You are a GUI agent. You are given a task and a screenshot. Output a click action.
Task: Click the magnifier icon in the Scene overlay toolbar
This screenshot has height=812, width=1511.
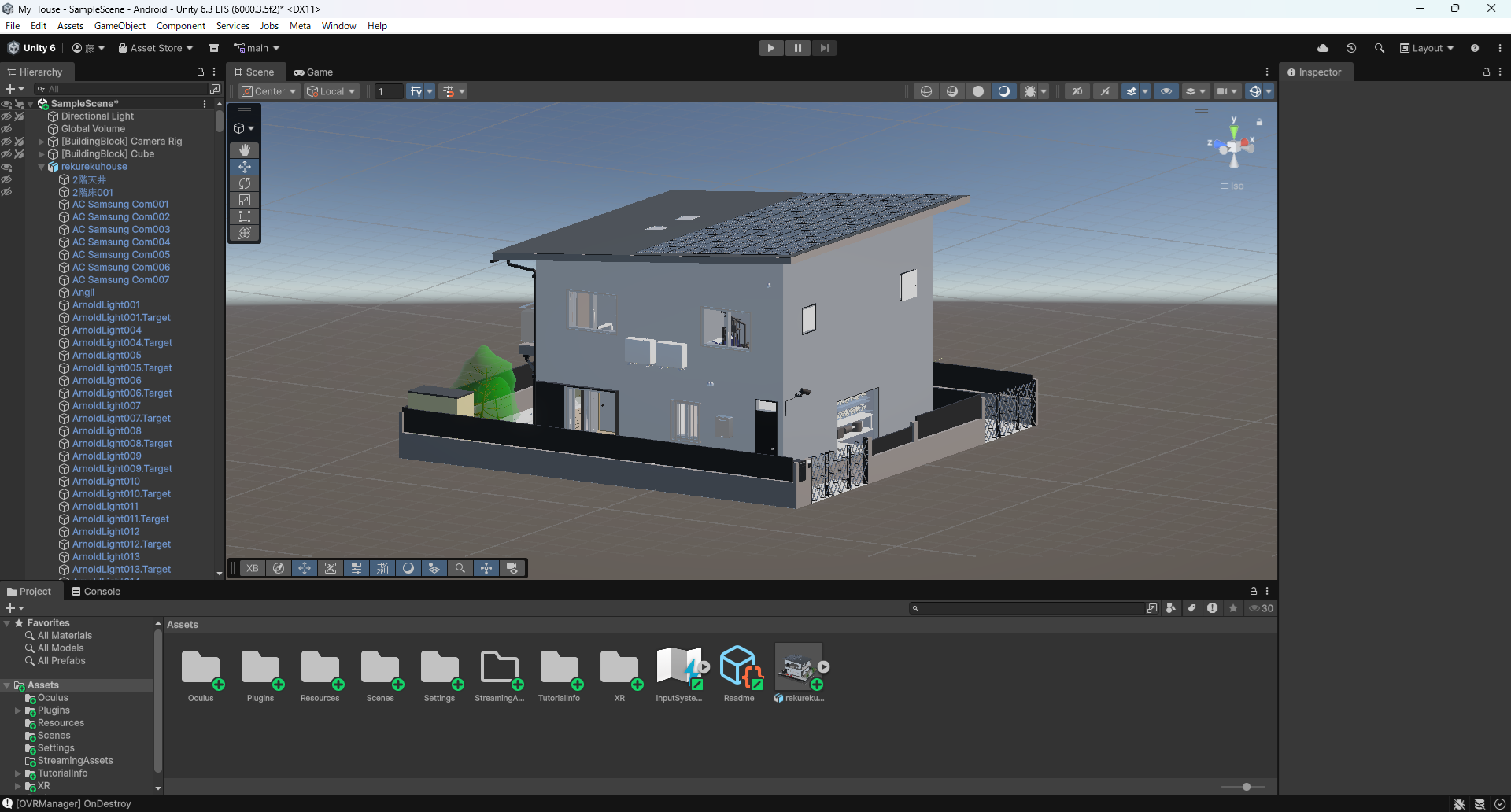coord(460,568)
